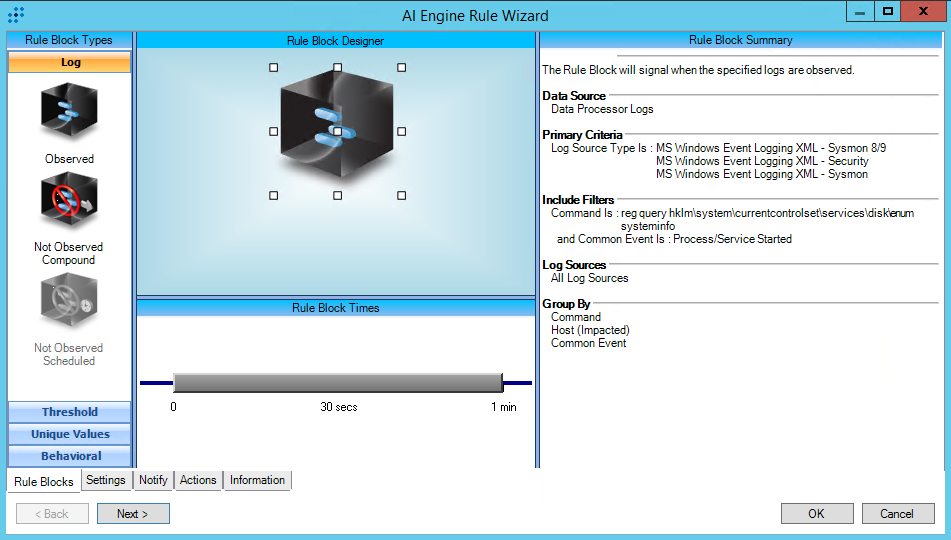Click the top-right resize handle of the cube
The height and width of the screenshot is (540, 951).
[x=402, y=68]
